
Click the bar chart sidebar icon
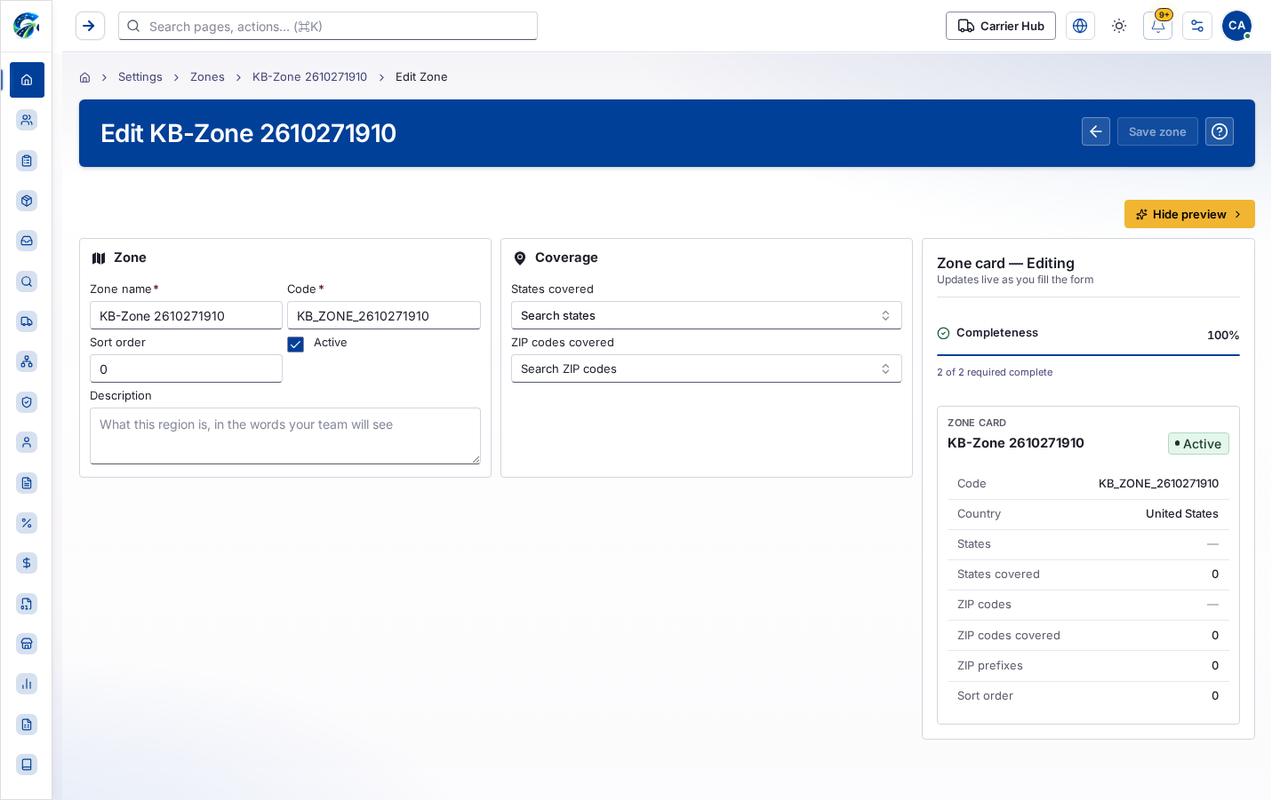coord(27,684)
